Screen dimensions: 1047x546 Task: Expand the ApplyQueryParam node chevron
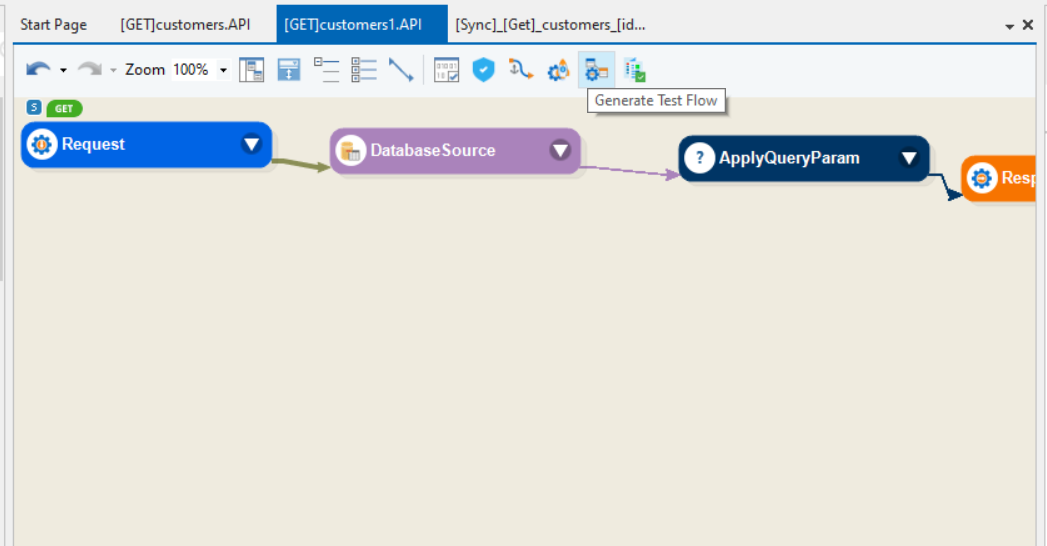pyautogui.click(x=909, y=158)
